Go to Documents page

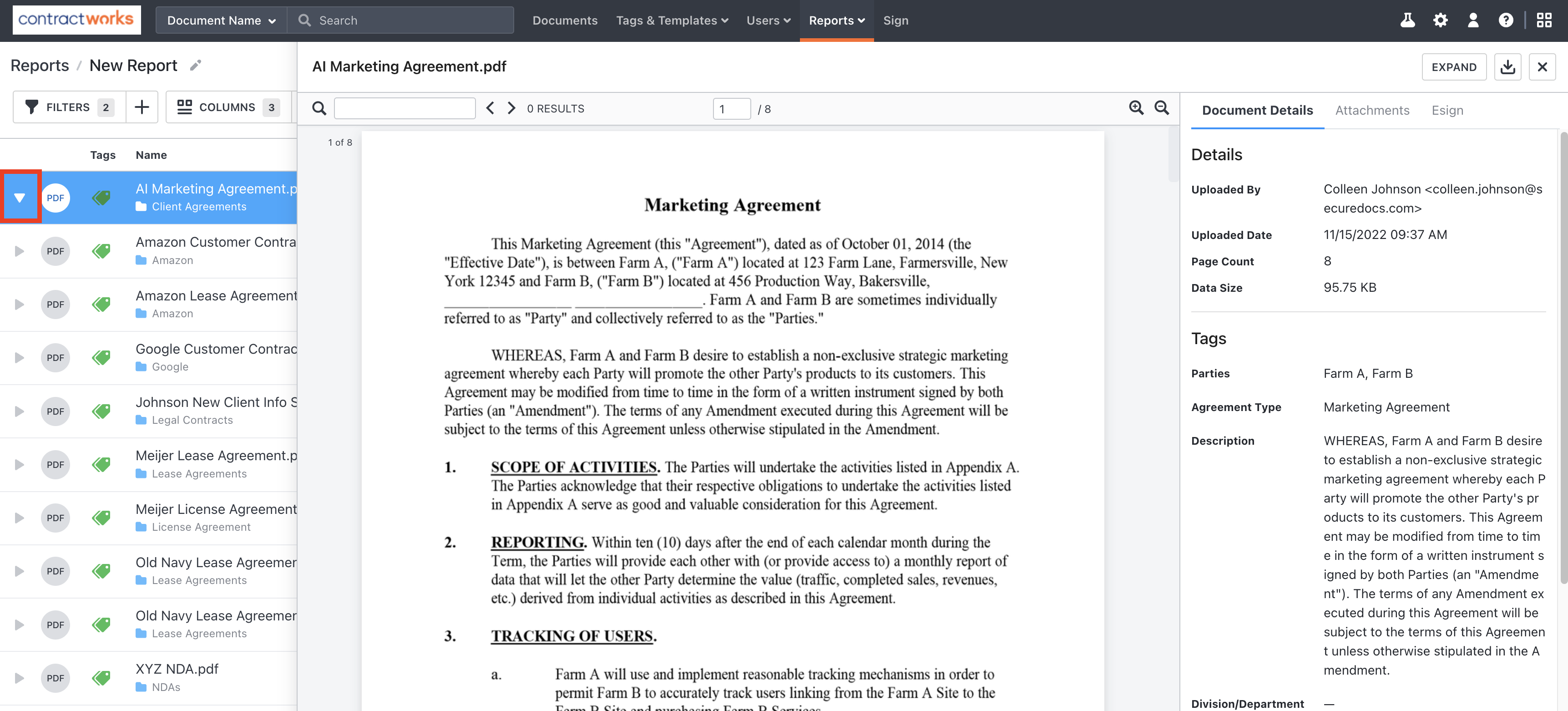click(565, 20)
